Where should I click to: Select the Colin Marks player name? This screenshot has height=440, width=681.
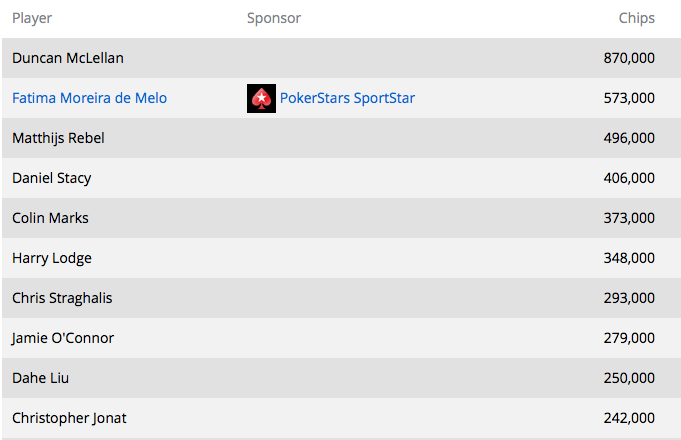coord(50,218)
